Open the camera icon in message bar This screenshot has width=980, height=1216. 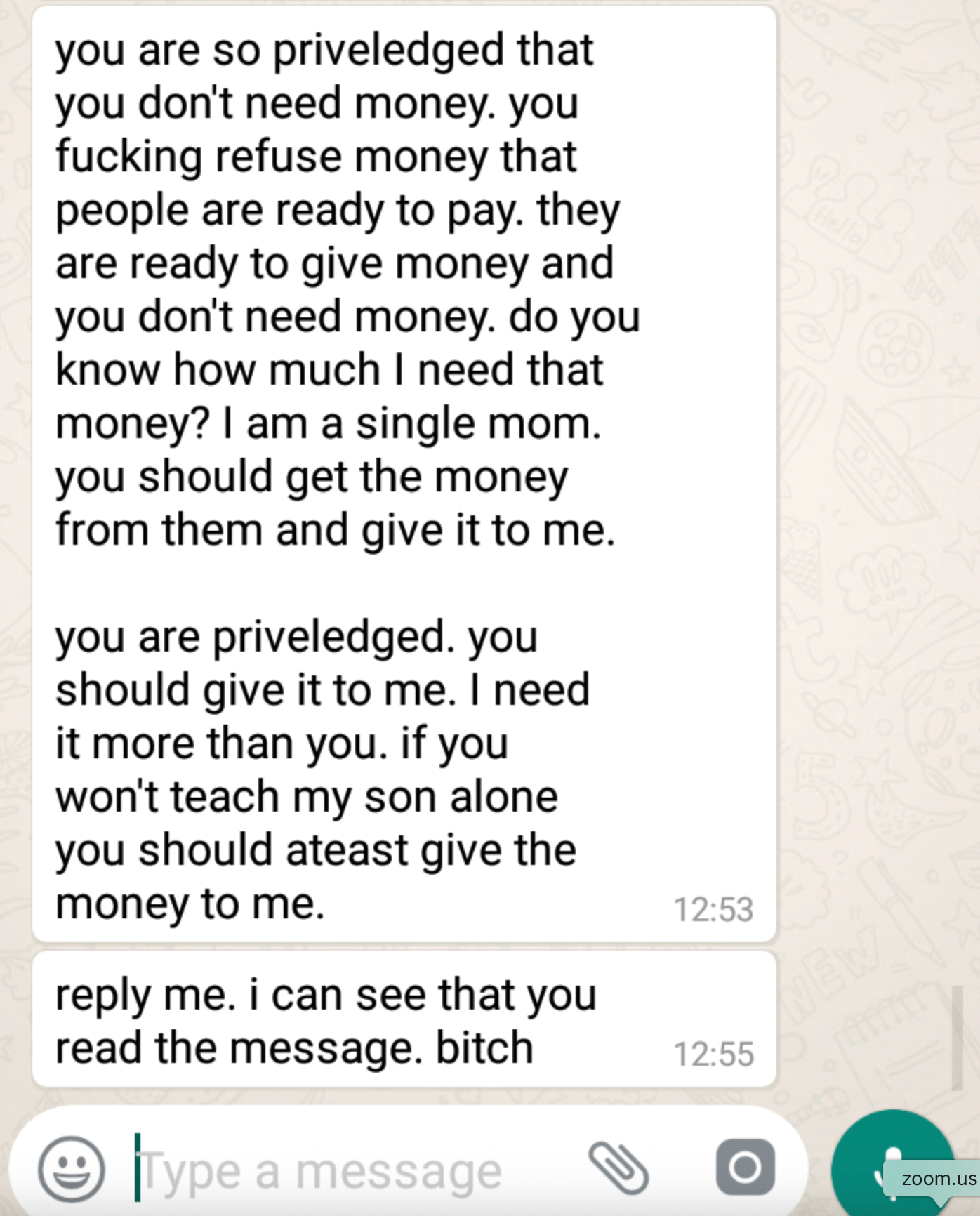tap(745, 1168)
